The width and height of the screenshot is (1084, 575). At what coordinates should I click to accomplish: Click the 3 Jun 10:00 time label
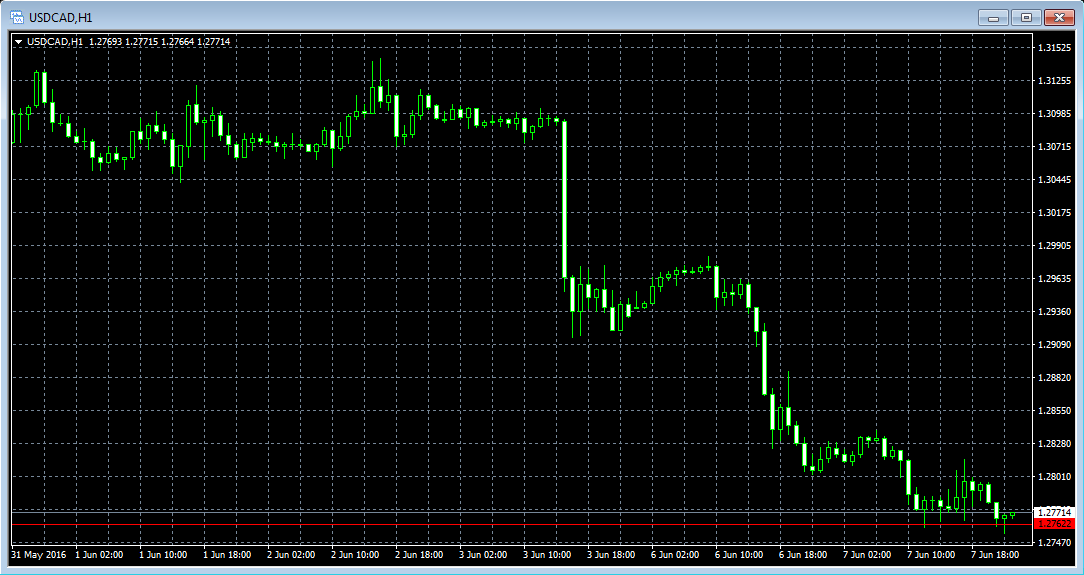click(548, 555)
